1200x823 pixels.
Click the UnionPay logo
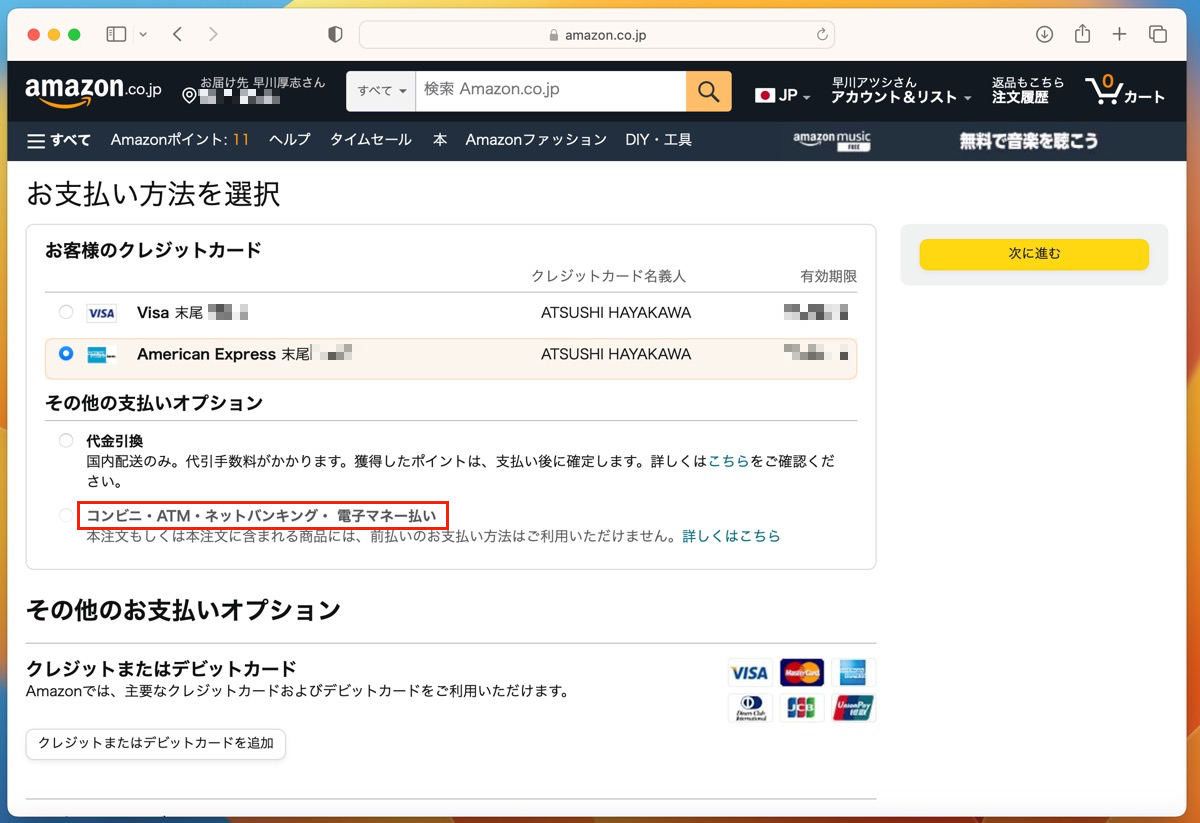pyautogui.click(x=853, y=708)
